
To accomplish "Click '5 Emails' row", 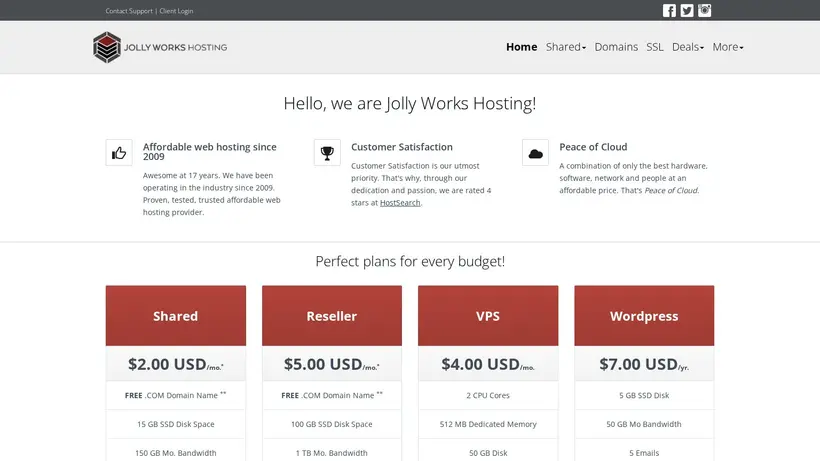I will coord(644,450).
